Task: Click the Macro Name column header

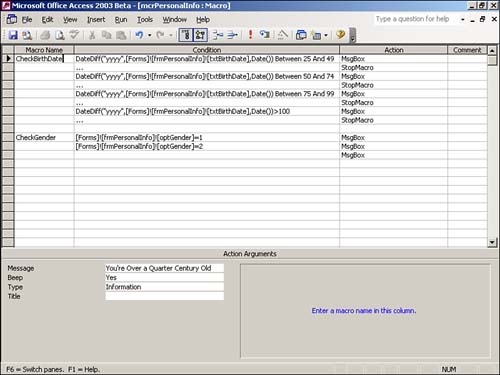Action: (44, 50)
